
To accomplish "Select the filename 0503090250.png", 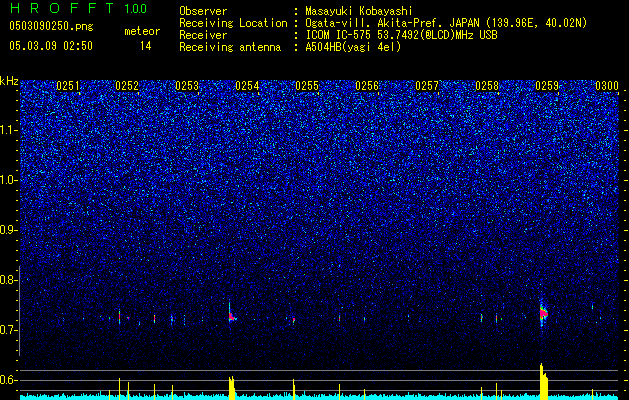I will [x=51, y=26].
